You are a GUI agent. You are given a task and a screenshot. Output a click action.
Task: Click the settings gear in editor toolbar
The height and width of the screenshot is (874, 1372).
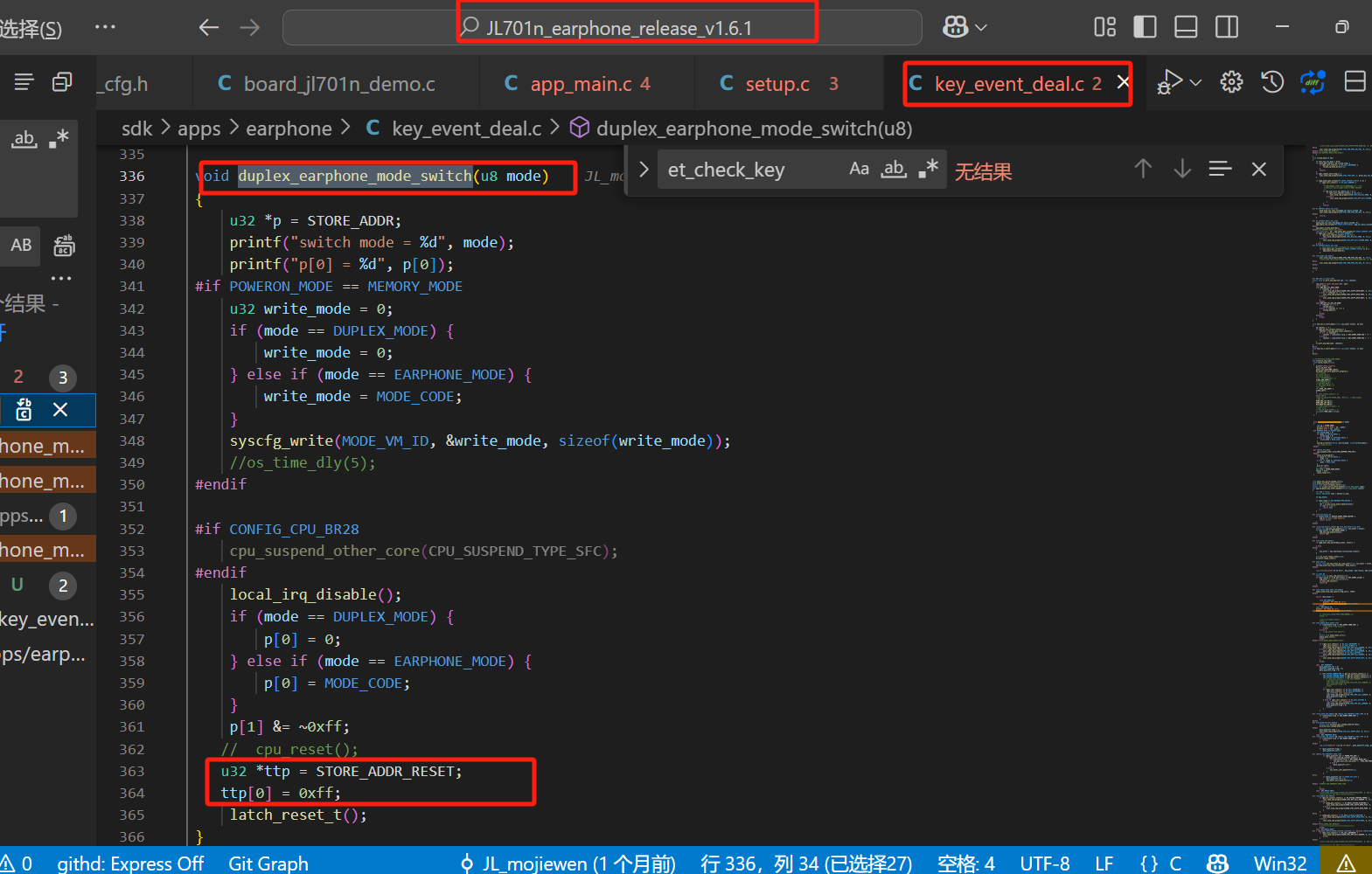[x=1231, y=82]
